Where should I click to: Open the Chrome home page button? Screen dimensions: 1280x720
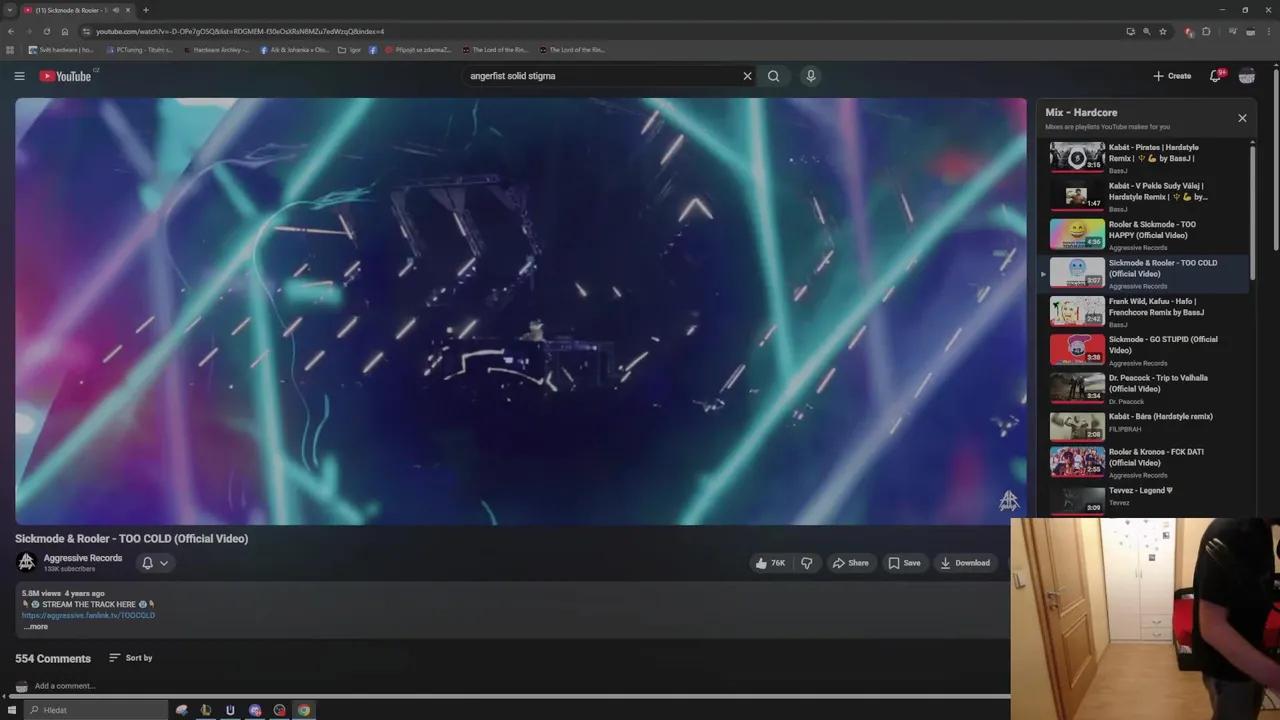(x=64, y=31)
